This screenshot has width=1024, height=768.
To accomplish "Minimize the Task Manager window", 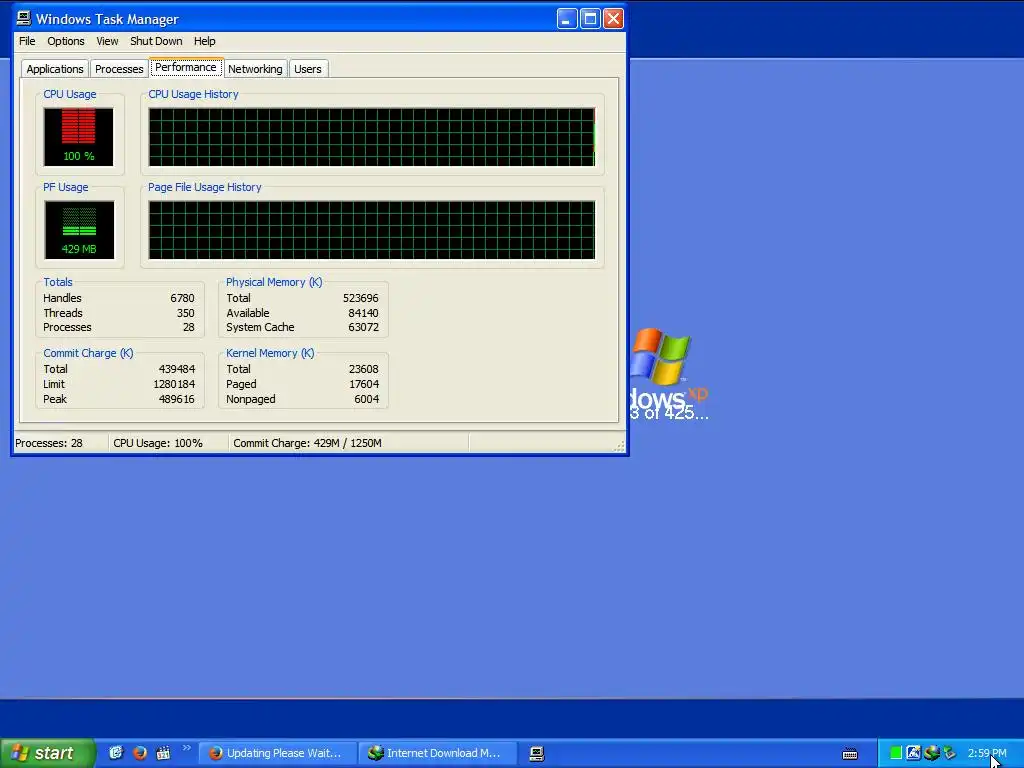I will 566,18.
